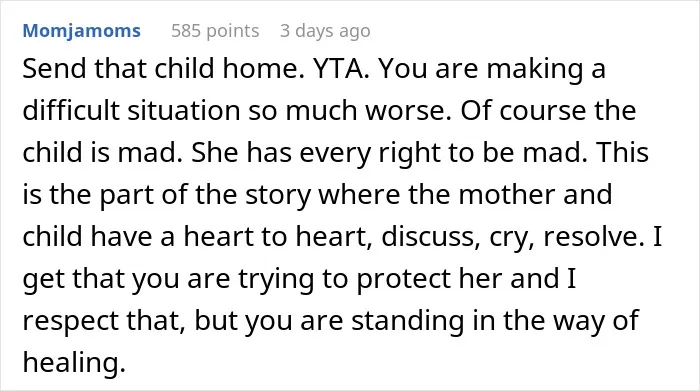The height and width of the screenshot is (391, 700).
Task: Click the phrase 'difficult situation' in the comment
Action: [x=131, y=110]
